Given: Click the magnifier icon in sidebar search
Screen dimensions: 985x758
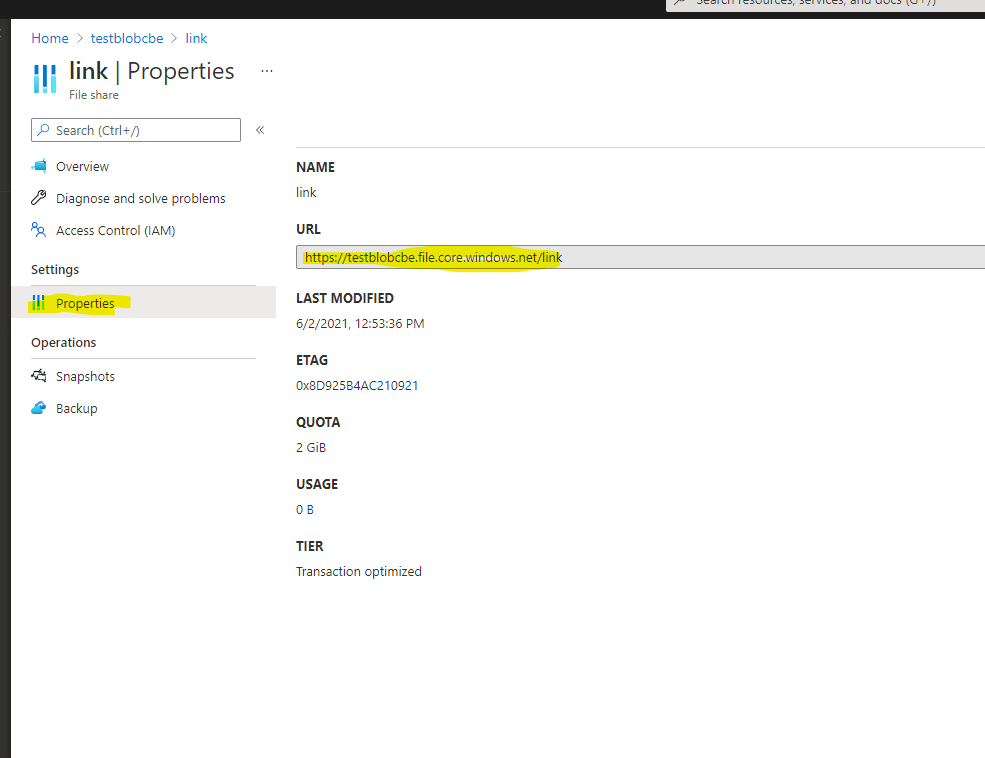Looking at the screenshot, I should (43, 130).
